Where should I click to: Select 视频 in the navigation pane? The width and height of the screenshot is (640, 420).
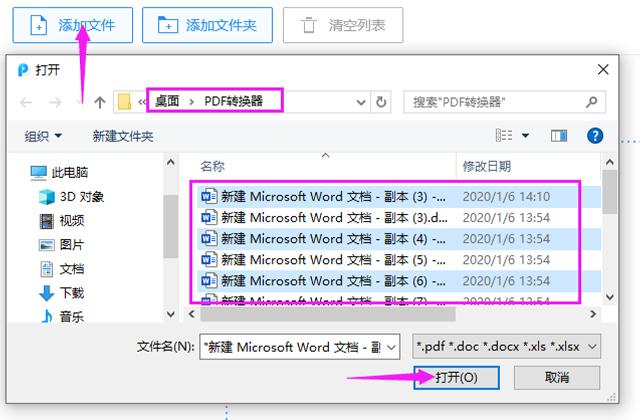tap(62, 221)
